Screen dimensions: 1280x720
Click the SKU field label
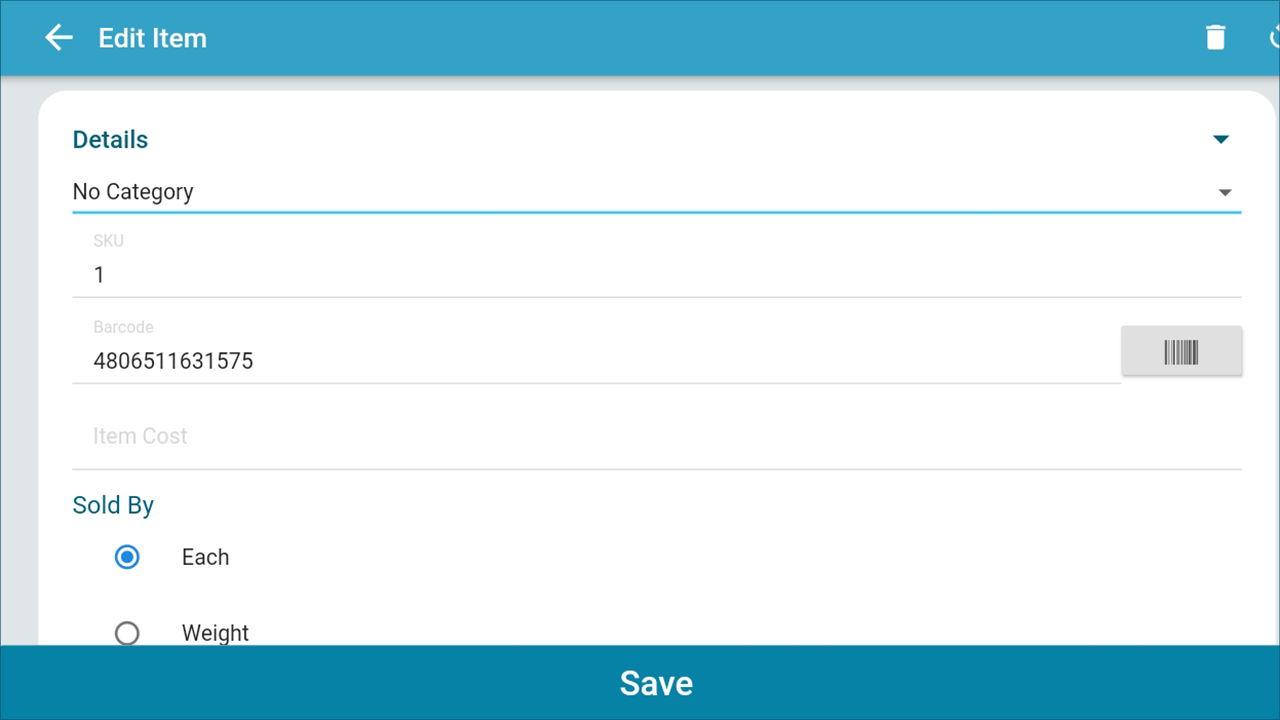click(109, 241)
